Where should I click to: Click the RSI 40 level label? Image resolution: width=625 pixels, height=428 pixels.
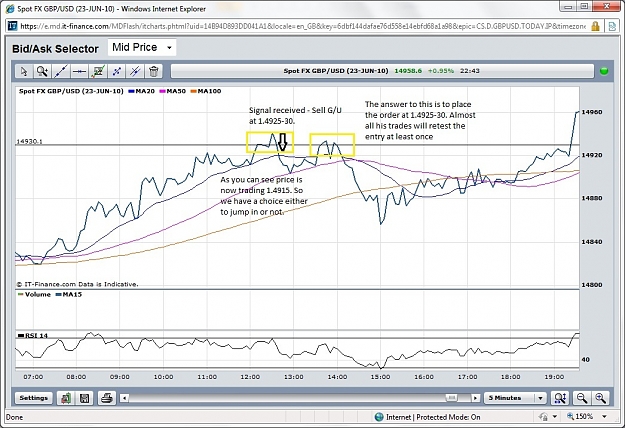[586, 360]
